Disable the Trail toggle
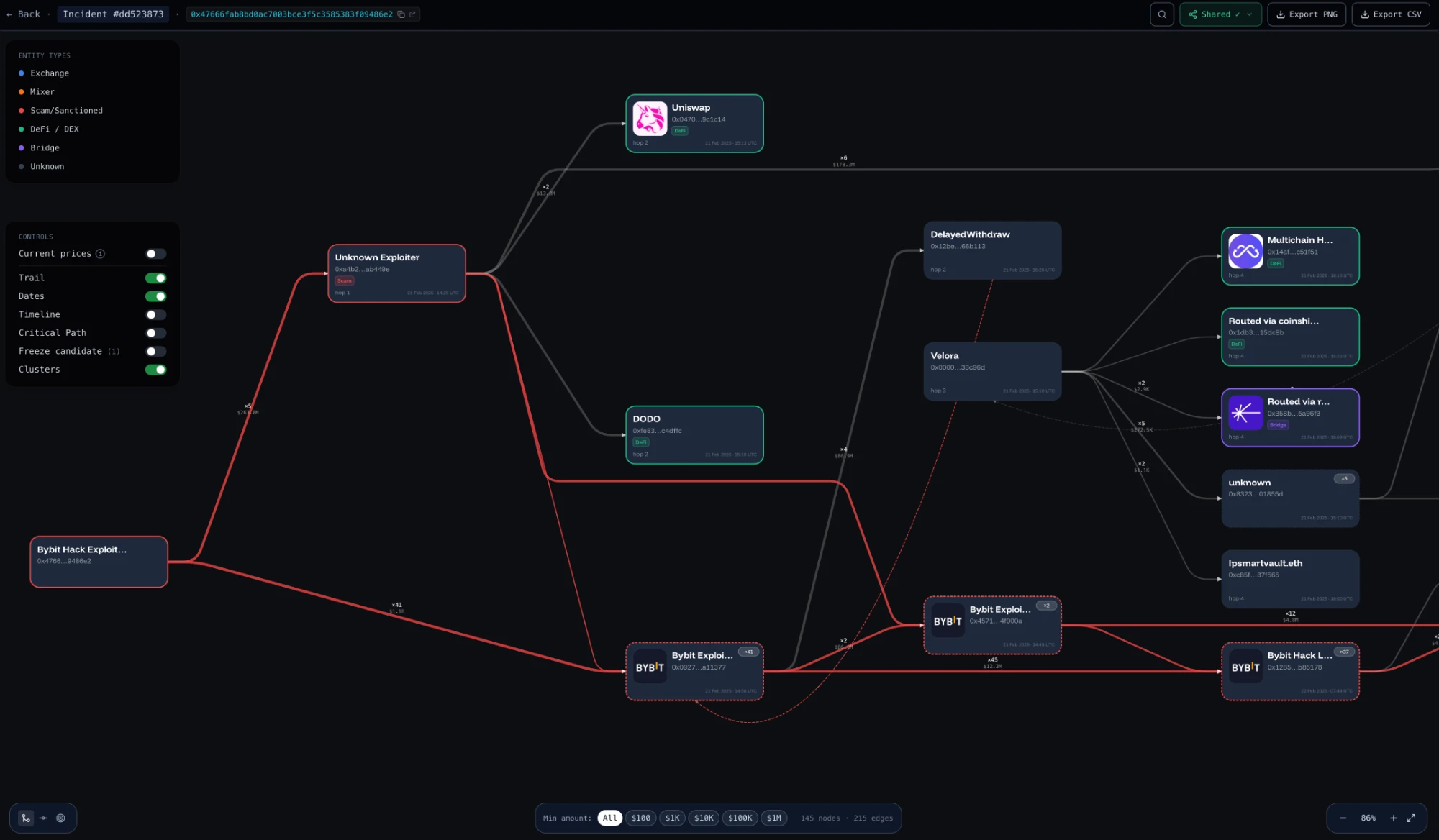 coord(155,278)
